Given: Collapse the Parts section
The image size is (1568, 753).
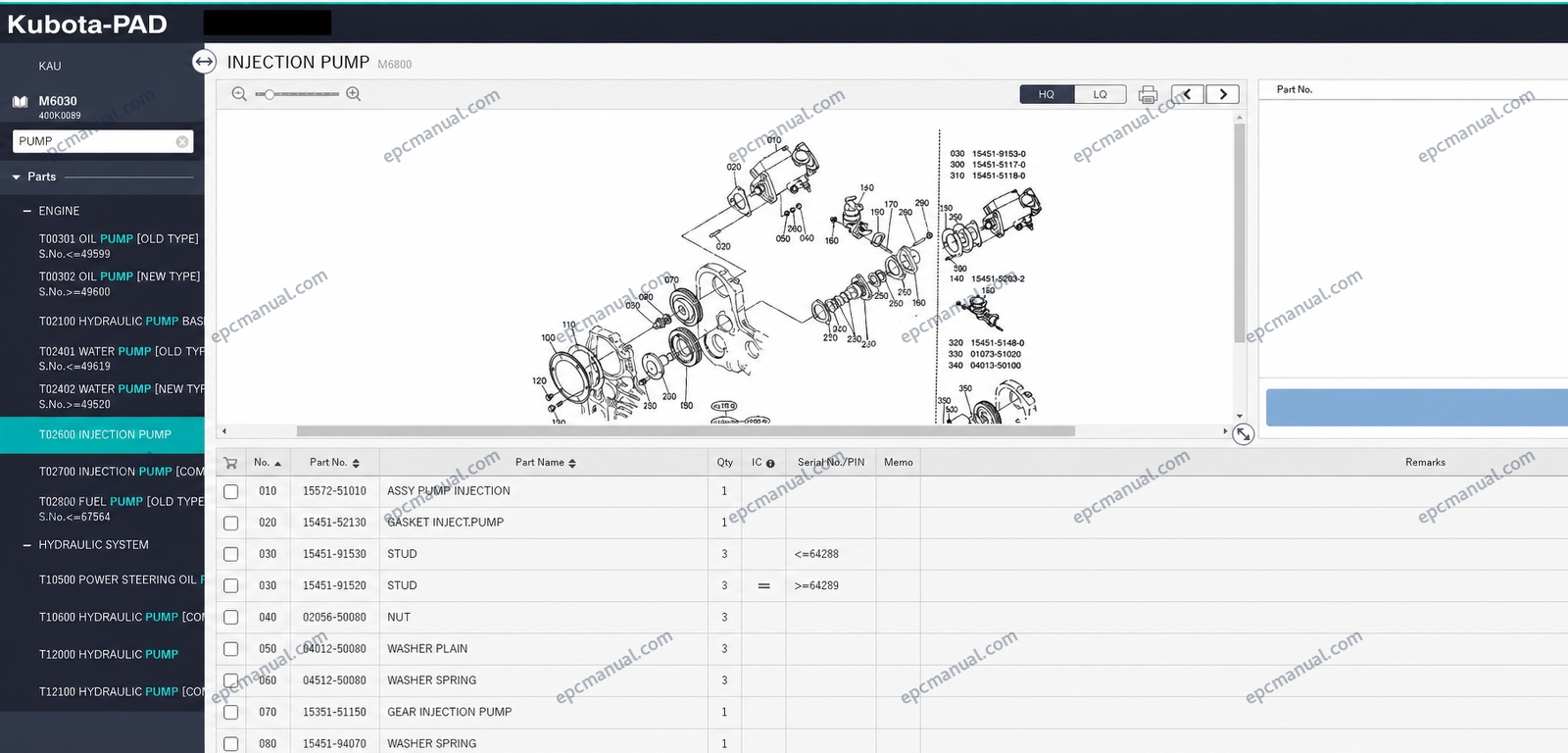Looking at the screenshot, I should pos(17,177).
